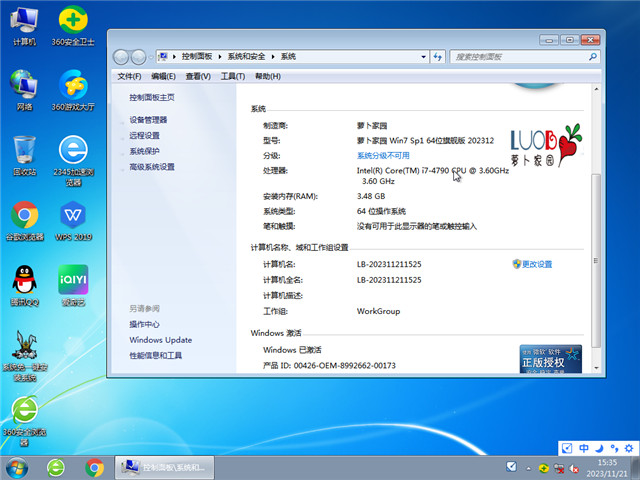Click the 控制面板 breadcrumb segment
The image size is (640, 480).
[x=197, y=56]
